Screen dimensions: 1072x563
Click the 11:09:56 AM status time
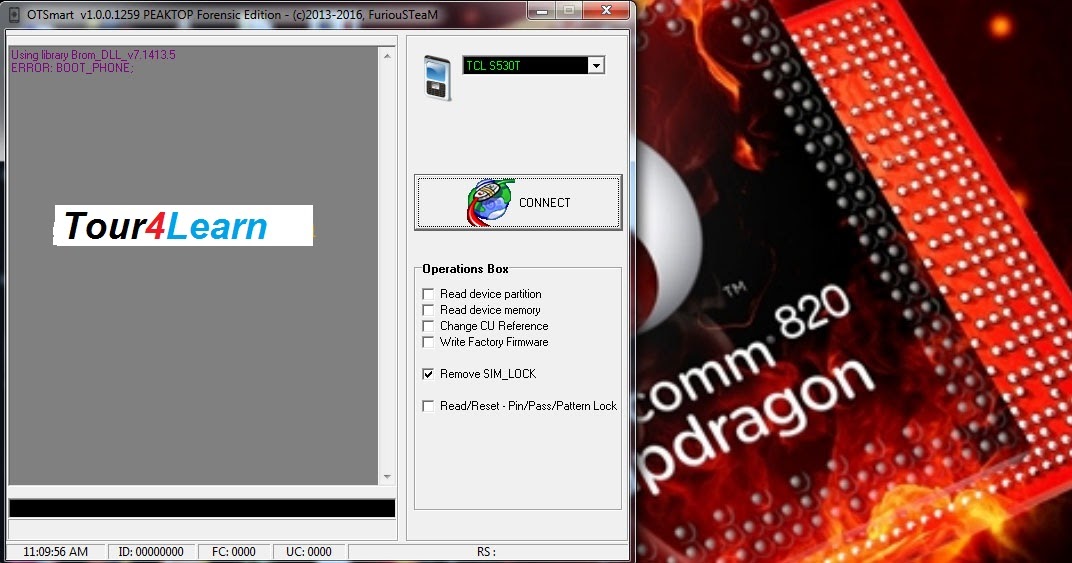(x=55, y=551)
